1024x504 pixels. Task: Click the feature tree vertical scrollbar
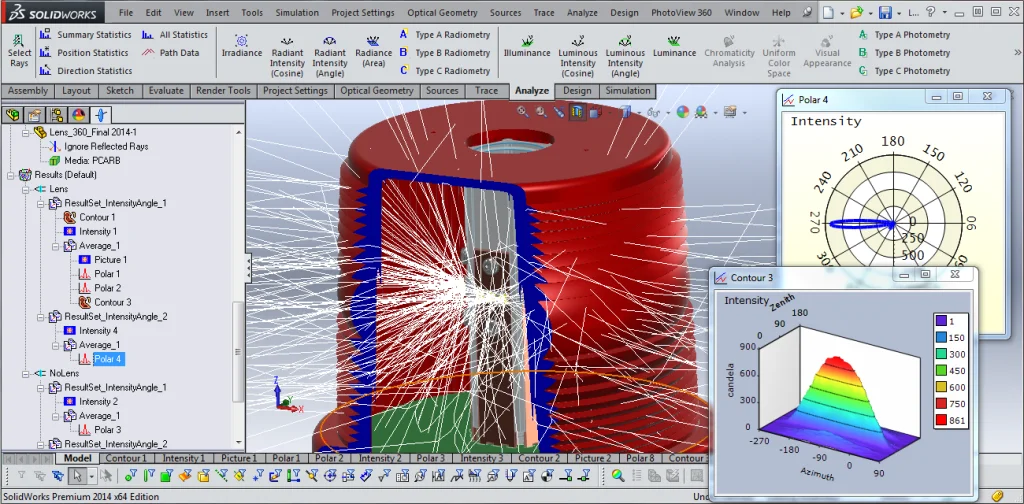(x=238, y=353)
